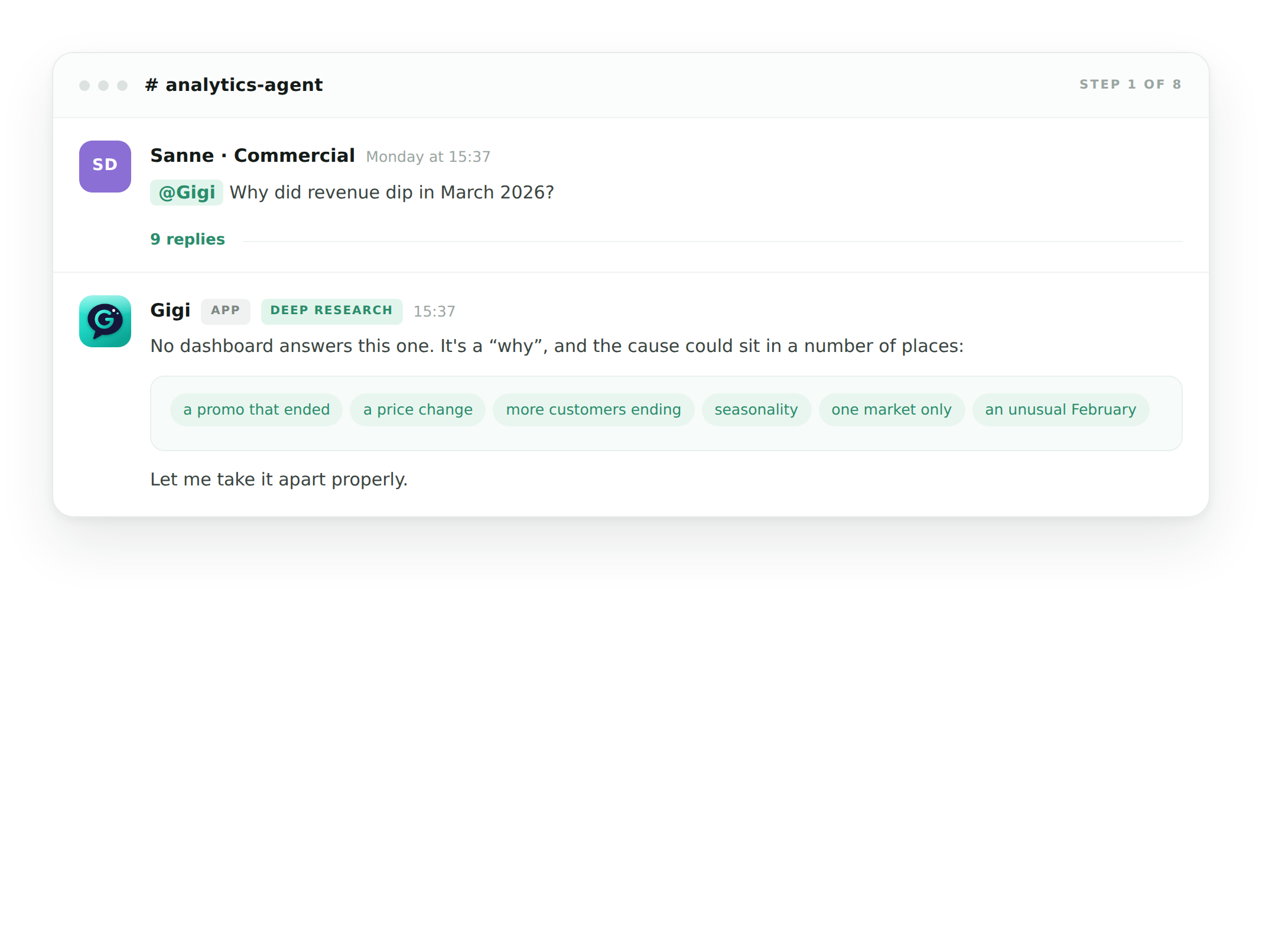The width and height of the screenshot is (1262, 952).
Task: Click the APP badge next to Gigi
Action: 226,311
